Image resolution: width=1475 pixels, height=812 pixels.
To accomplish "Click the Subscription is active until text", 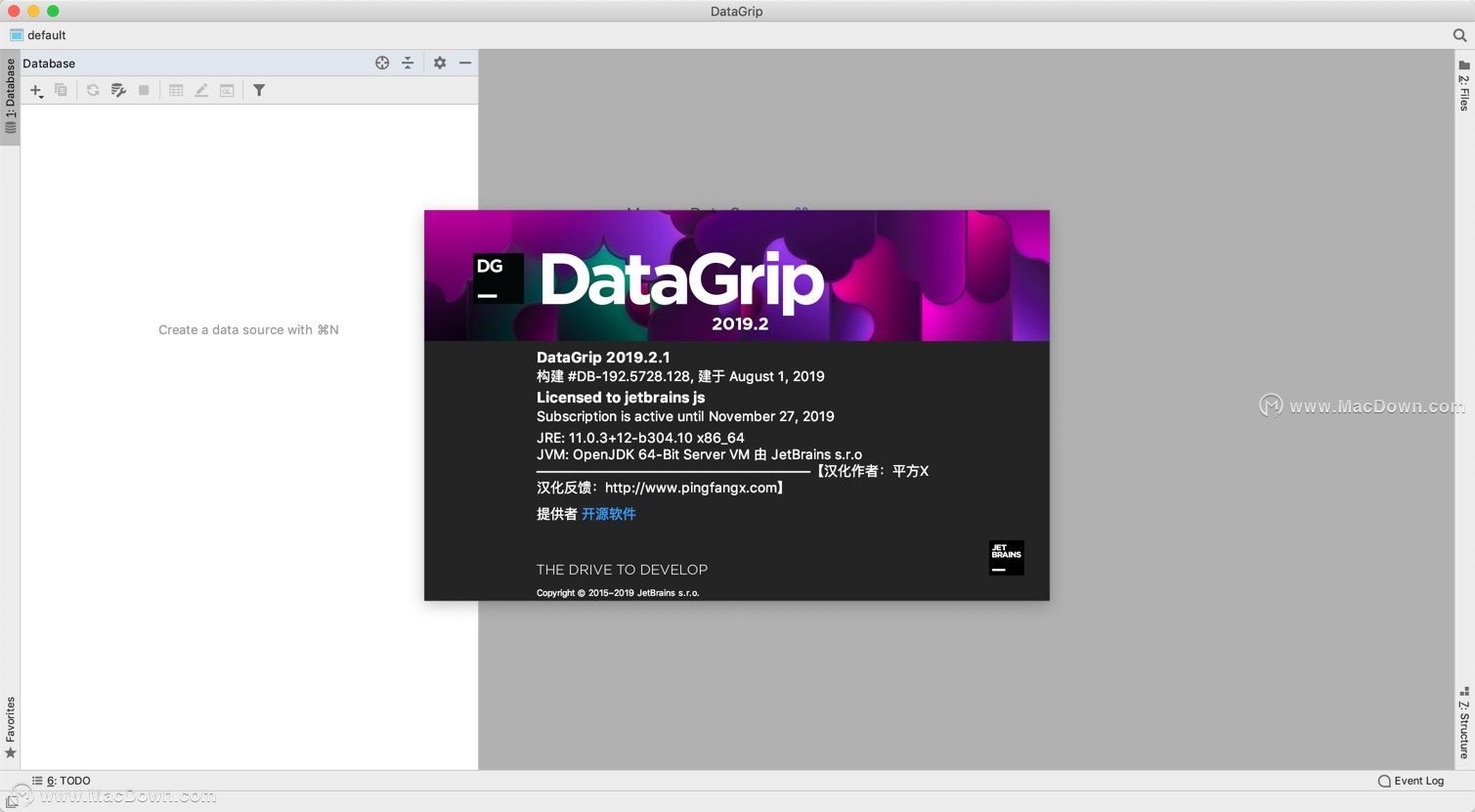I will 685,416.
